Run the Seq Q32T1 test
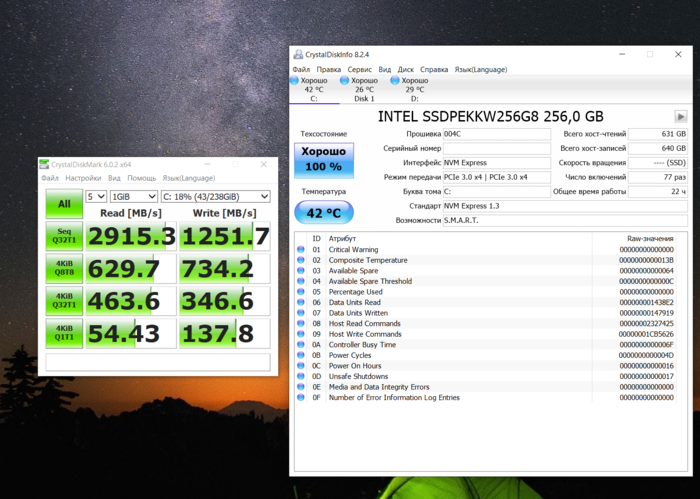Viewport: 700px width, 499px height. coord(64,236)
